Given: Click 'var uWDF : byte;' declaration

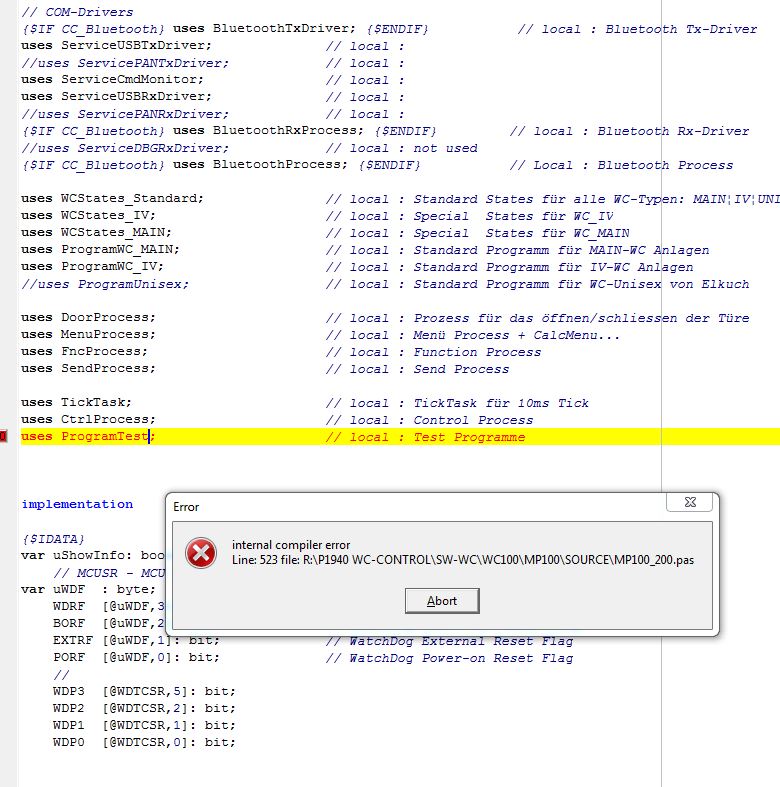Looking at the screenshot, I should pos(88,589).
